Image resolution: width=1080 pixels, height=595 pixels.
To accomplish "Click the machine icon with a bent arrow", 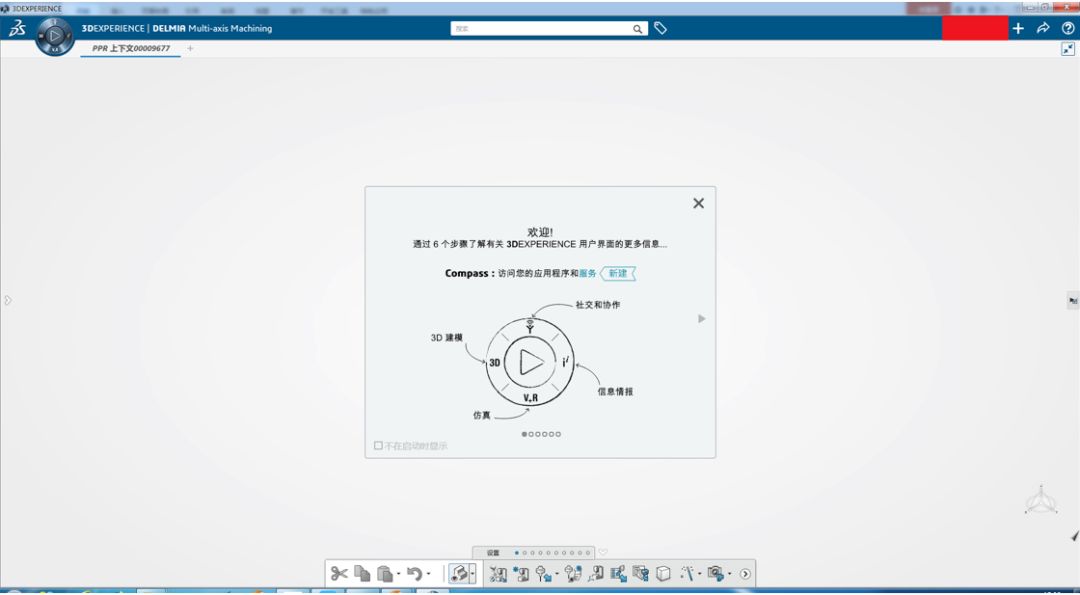I will pos(596,574).
